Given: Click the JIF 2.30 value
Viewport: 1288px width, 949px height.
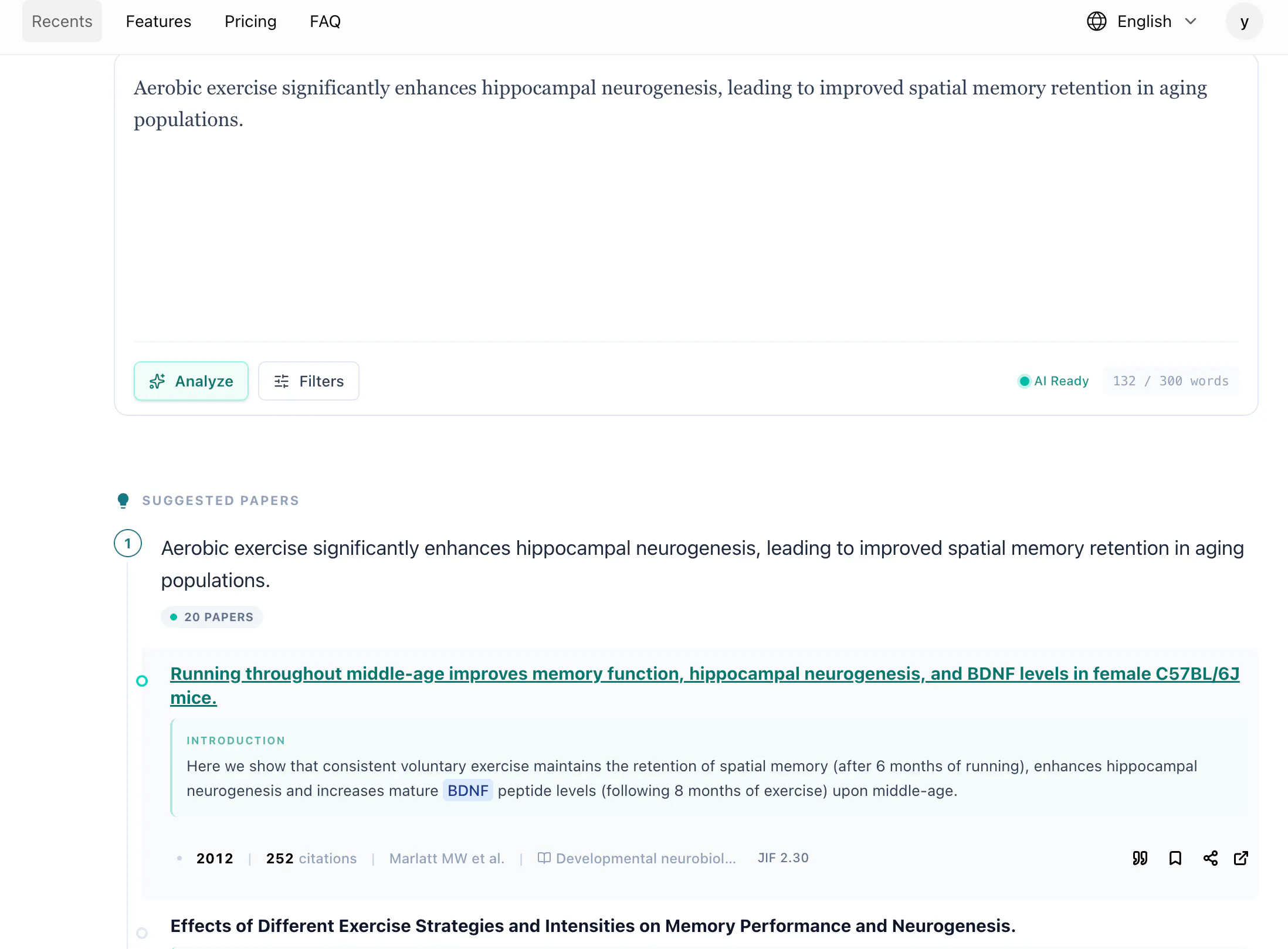Looking at the screenshot, I should [783, 858].
